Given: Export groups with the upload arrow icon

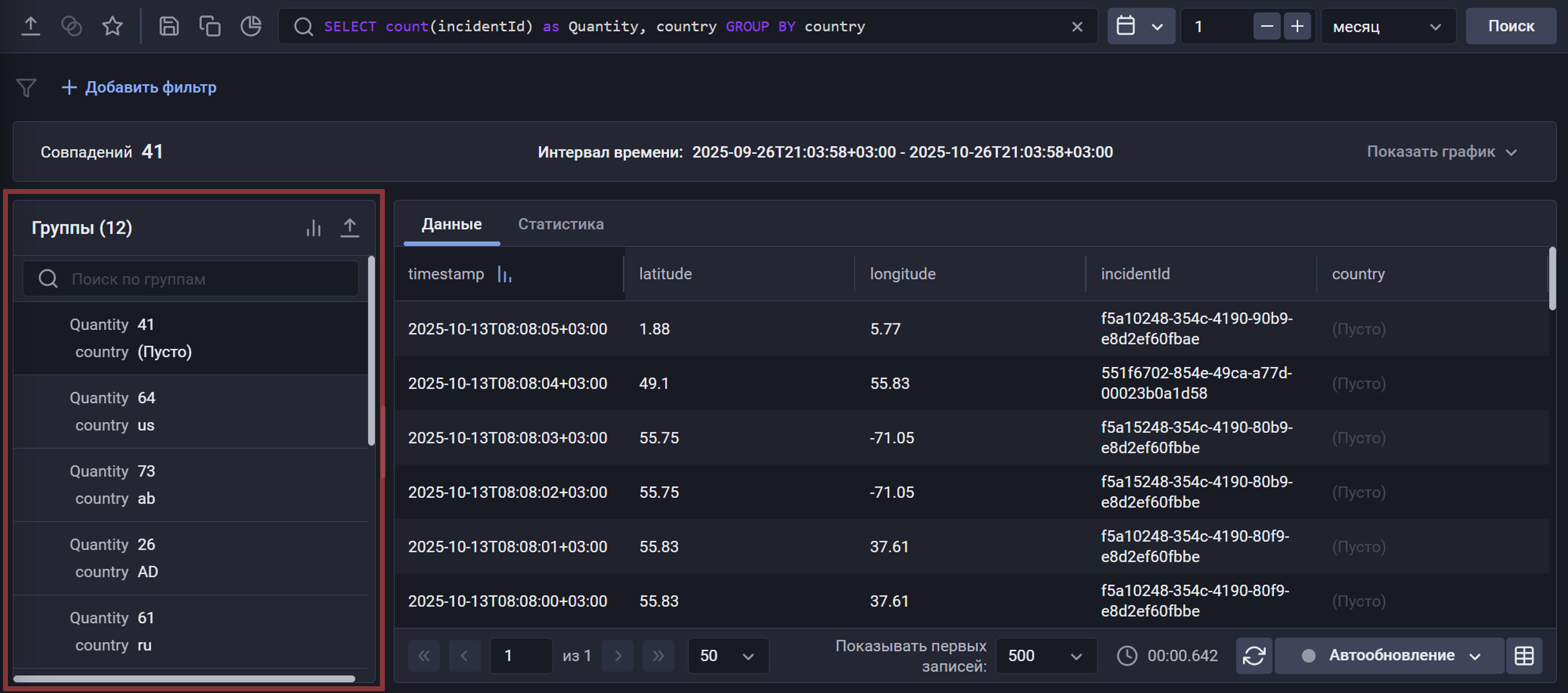Looking at the screenshot, I should tap(350, 227).
